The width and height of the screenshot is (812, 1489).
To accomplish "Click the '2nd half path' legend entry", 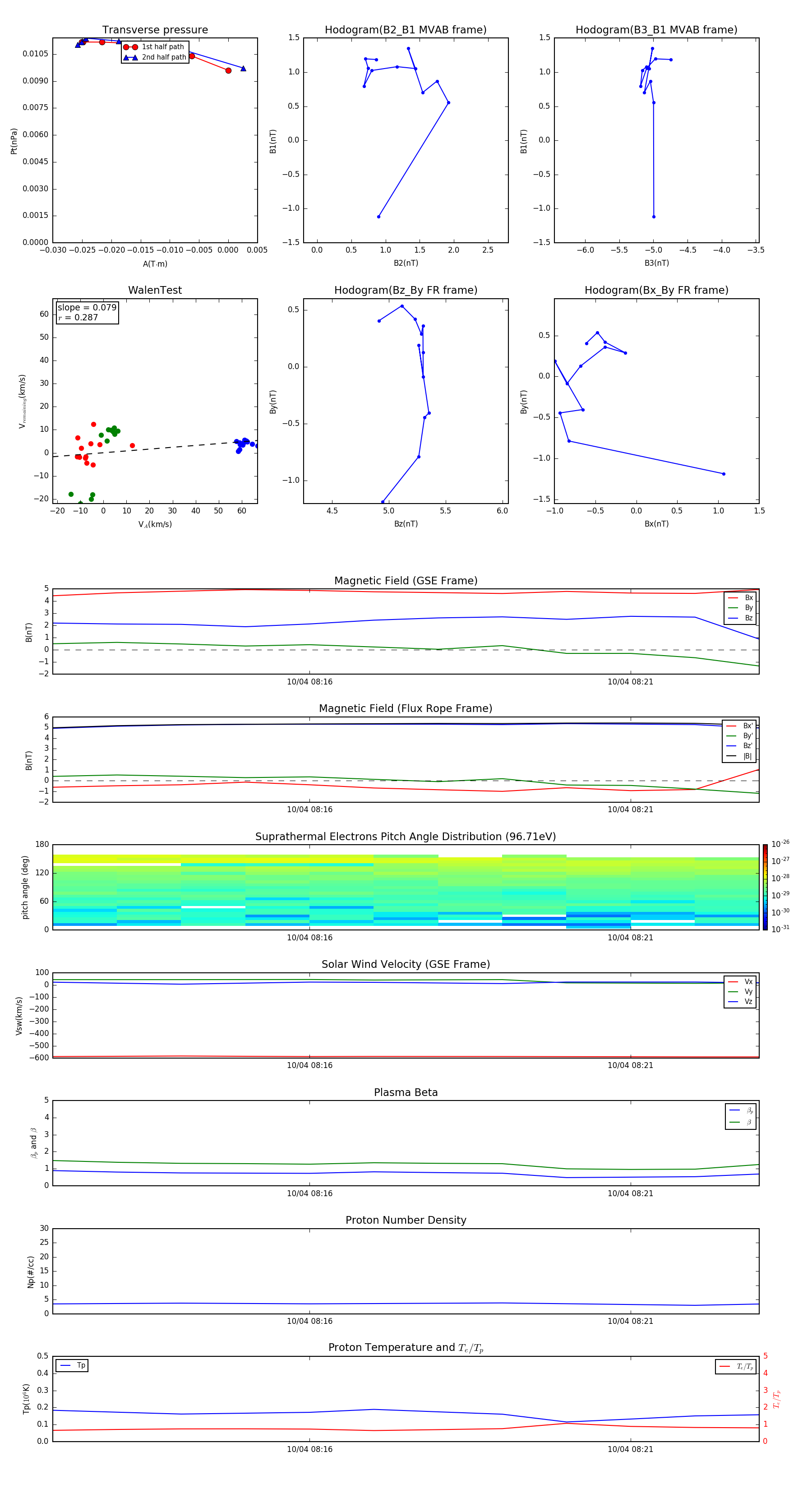I will click(155, 57).
